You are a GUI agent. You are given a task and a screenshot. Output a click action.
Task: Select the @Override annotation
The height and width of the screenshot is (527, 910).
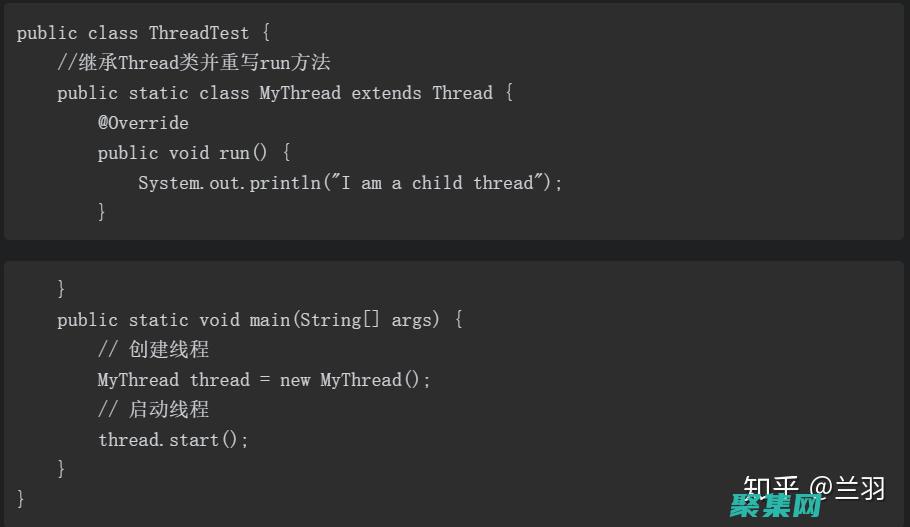click(143, 123)
